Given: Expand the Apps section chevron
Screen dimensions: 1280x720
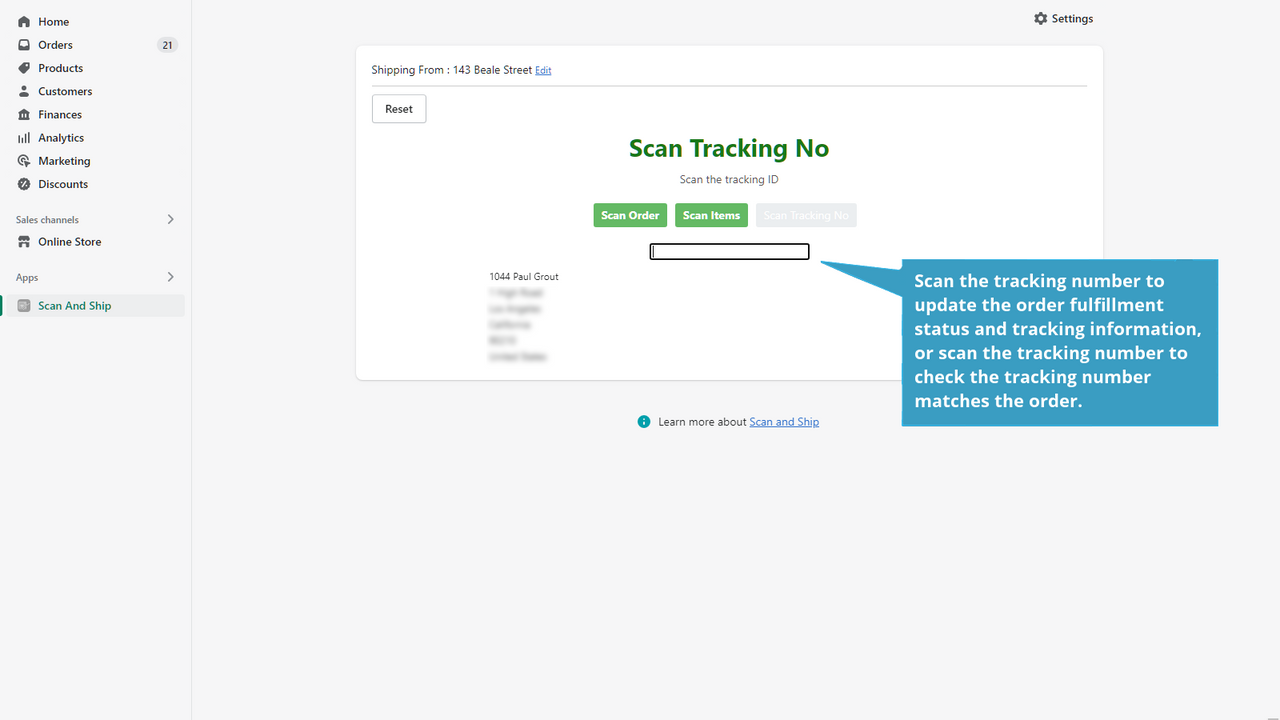Looking at the screenshot, I should (170, 277).
